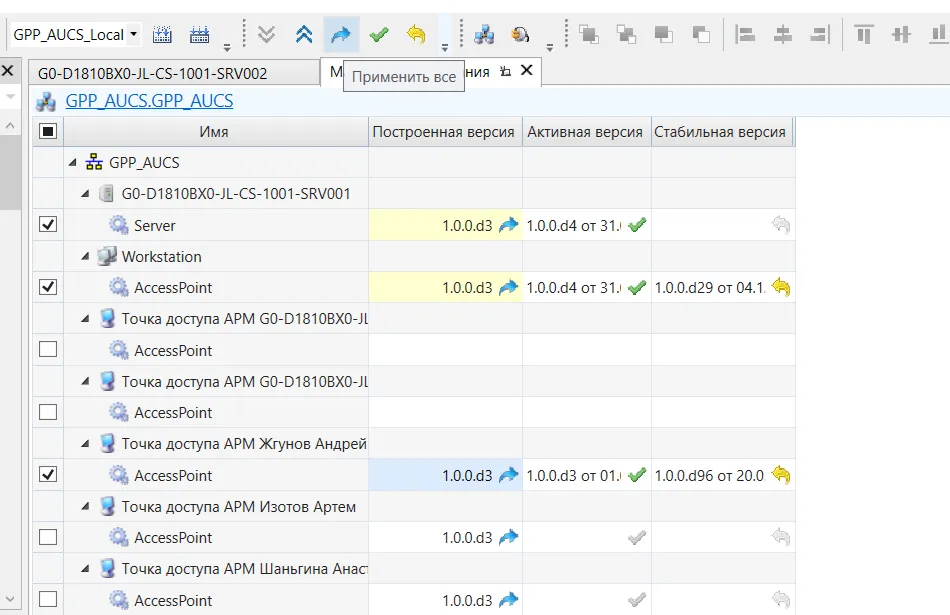Roll back to stable version 1.0.0.d96
This screenshot has height=615, width=950.
point(781,475)
